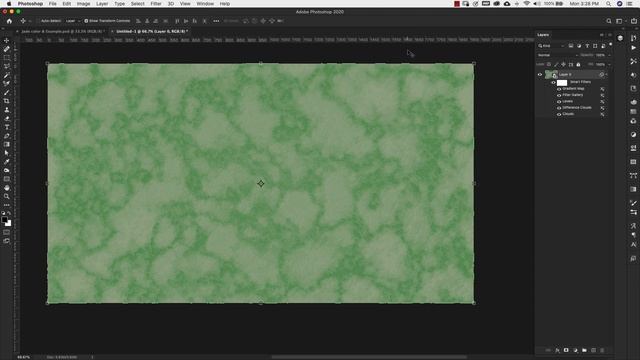The image size is (640, 360).
Task: Click the Change Screen Mode icon
Action: (x=7, y=241)
